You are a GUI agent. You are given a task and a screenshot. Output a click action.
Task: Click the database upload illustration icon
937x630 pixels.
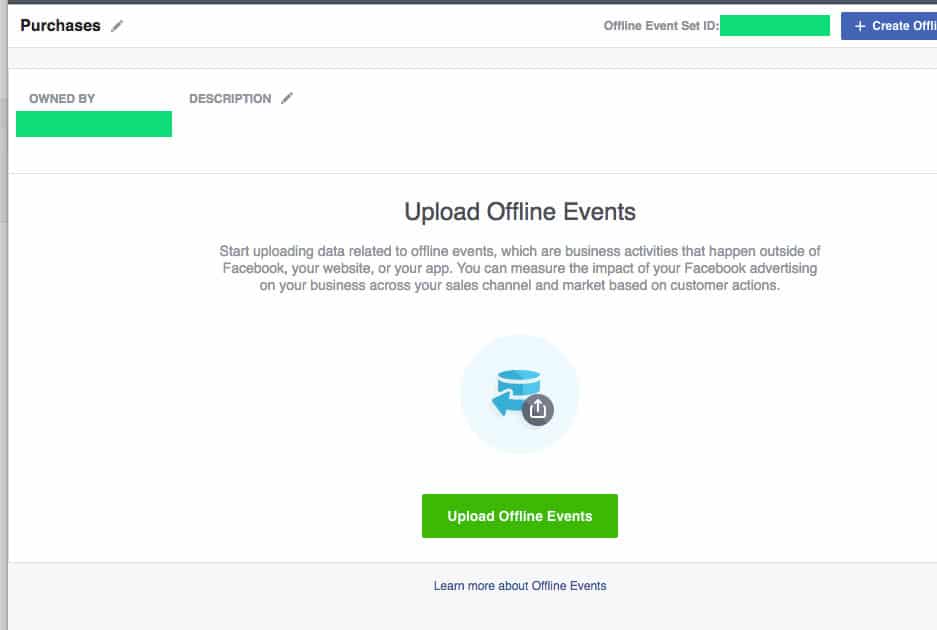[520, 393]
